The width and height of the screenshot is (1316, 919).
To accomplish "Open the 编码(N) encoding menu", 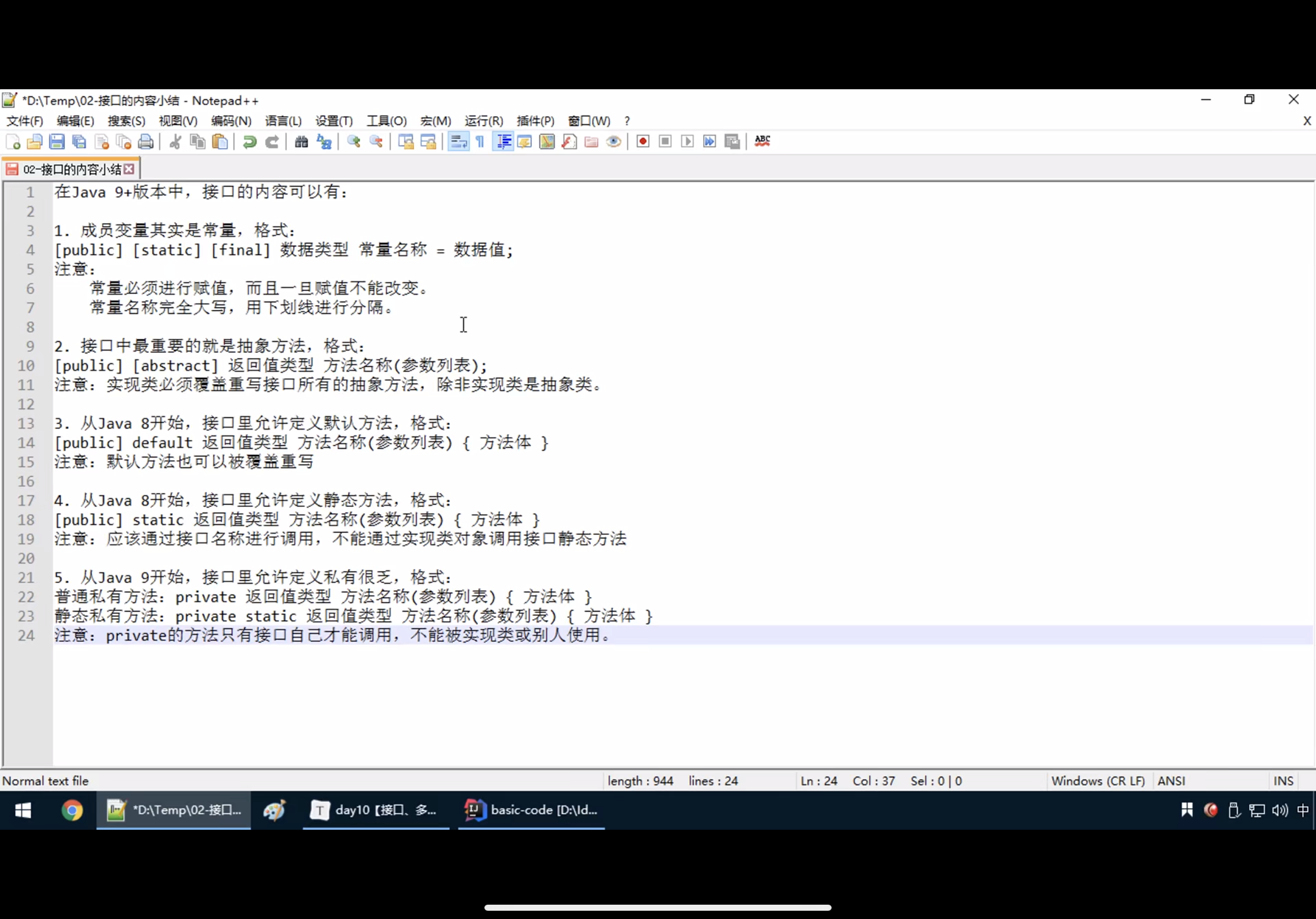I will (x=231, y=121).
